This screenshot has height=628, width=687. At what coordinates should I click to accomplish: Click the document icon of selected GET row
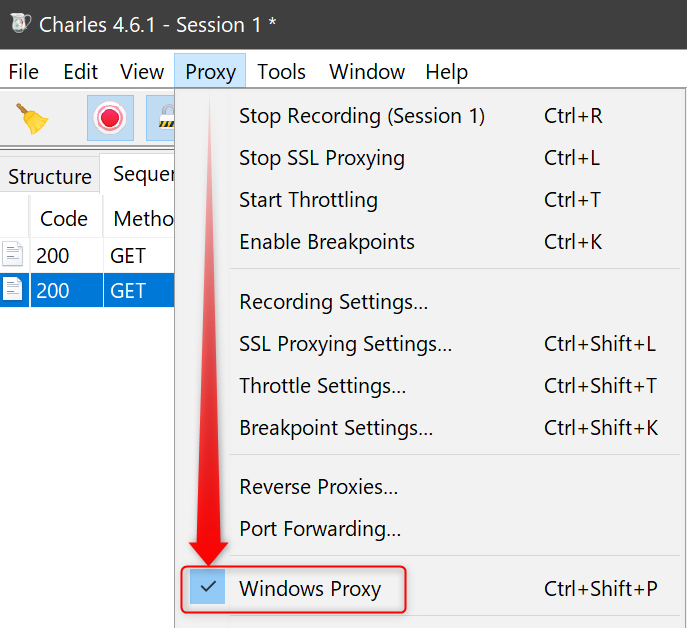tap(12, 290)
